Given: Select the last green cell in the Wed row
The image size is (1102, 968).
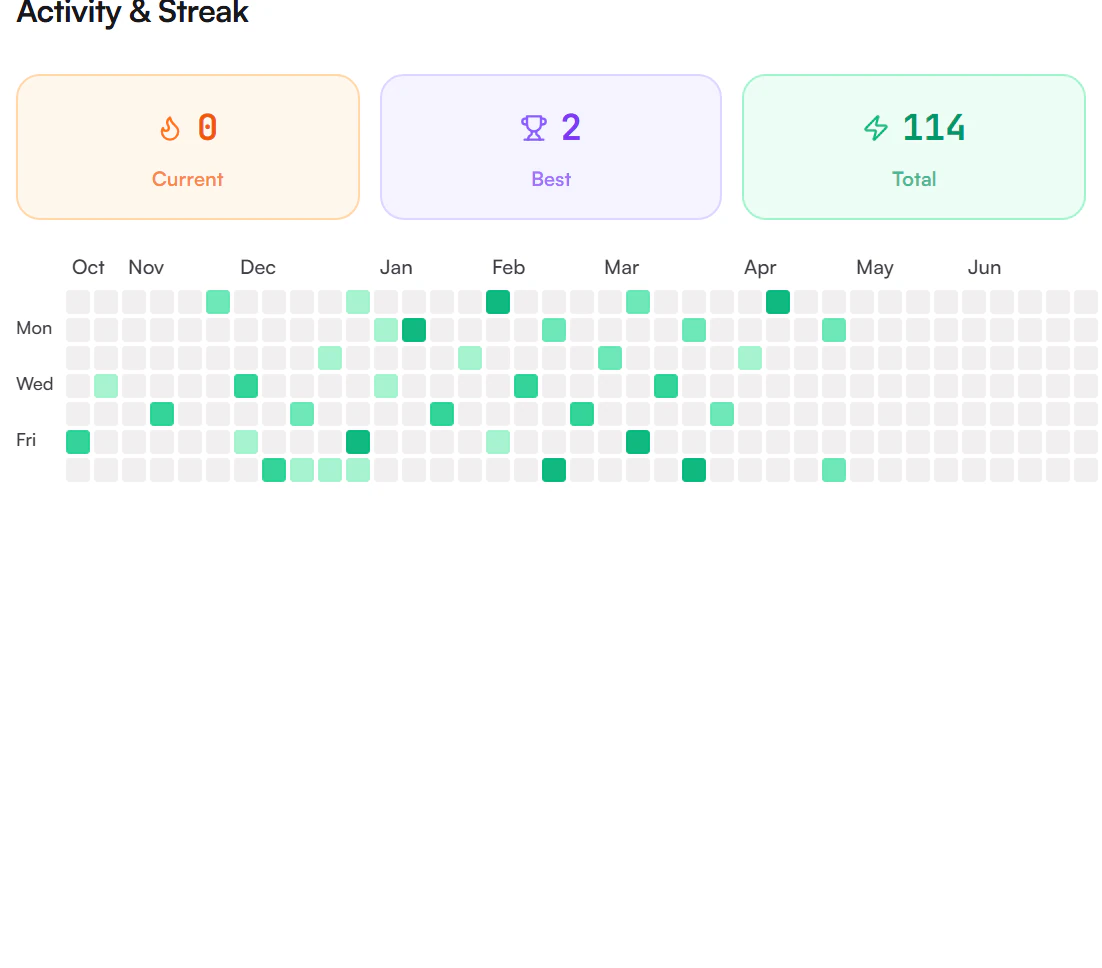Looking at the screenshot, I should coord(666,386).
